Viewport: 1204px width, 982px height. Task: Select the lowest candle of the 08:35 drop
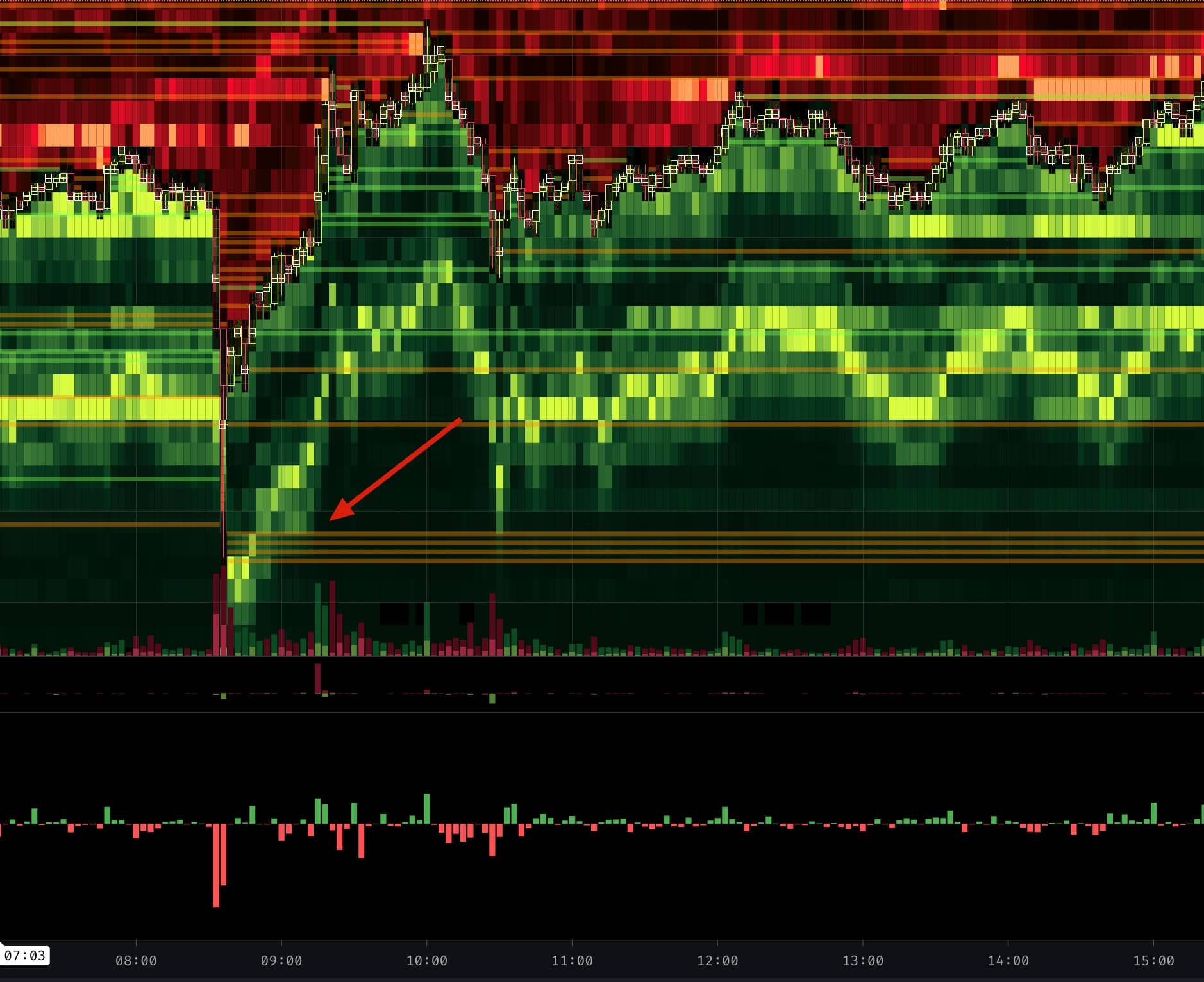(223, 424)
